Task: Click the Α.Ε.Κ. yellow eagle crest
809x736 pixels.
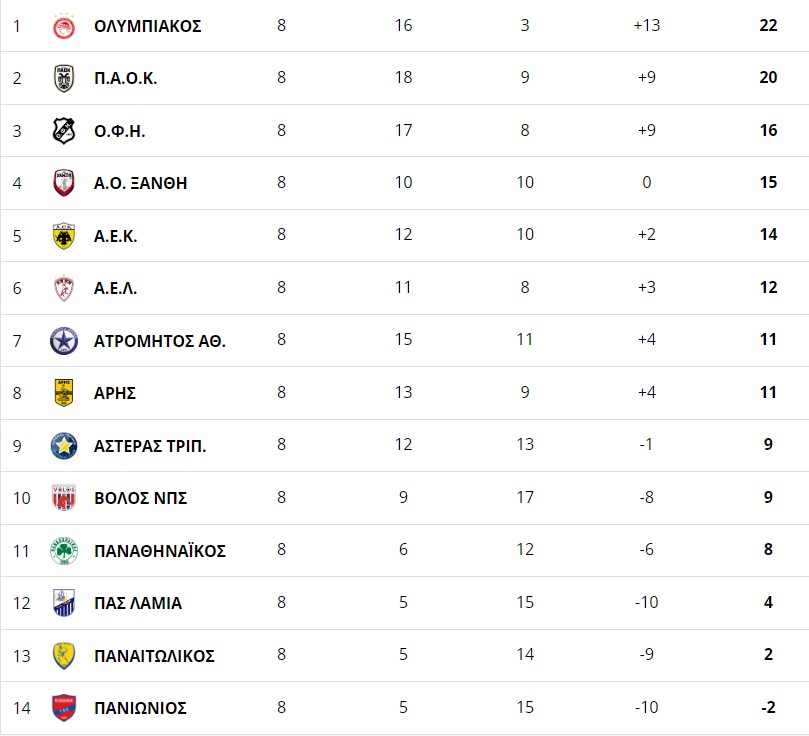Action: pyautogui.click(x=64, y=236)
